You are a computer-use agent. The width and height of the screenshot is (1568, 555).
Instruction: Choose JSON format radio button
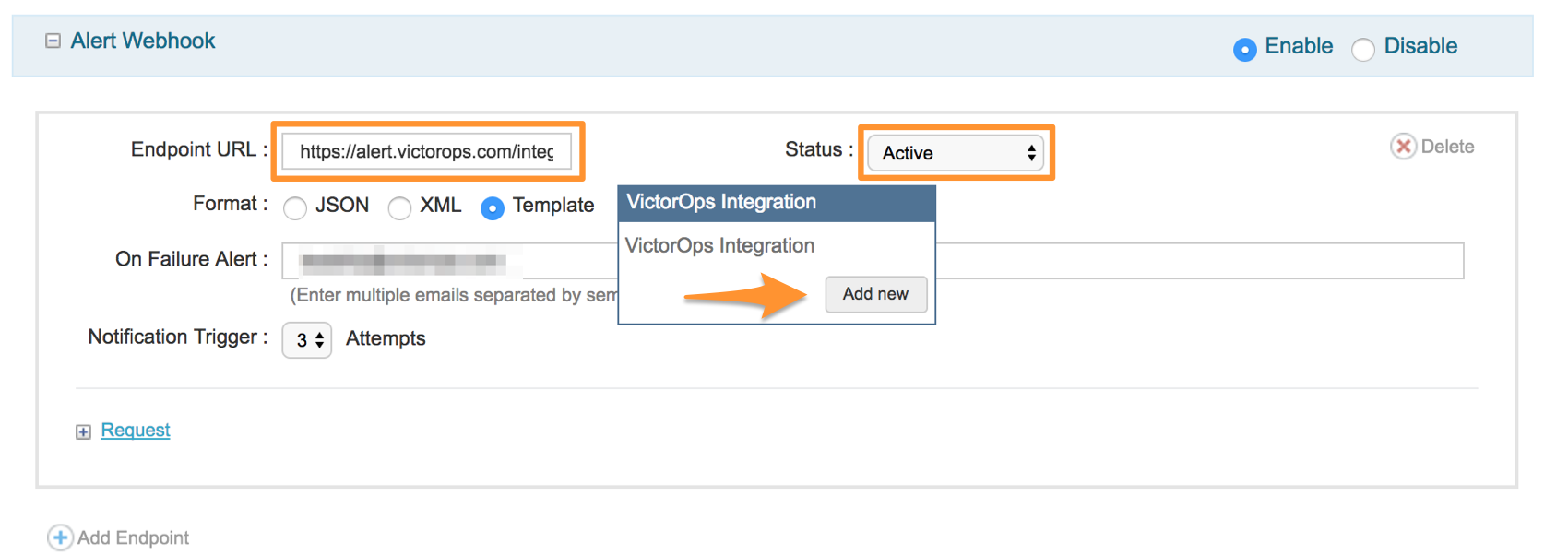(295, 208)
